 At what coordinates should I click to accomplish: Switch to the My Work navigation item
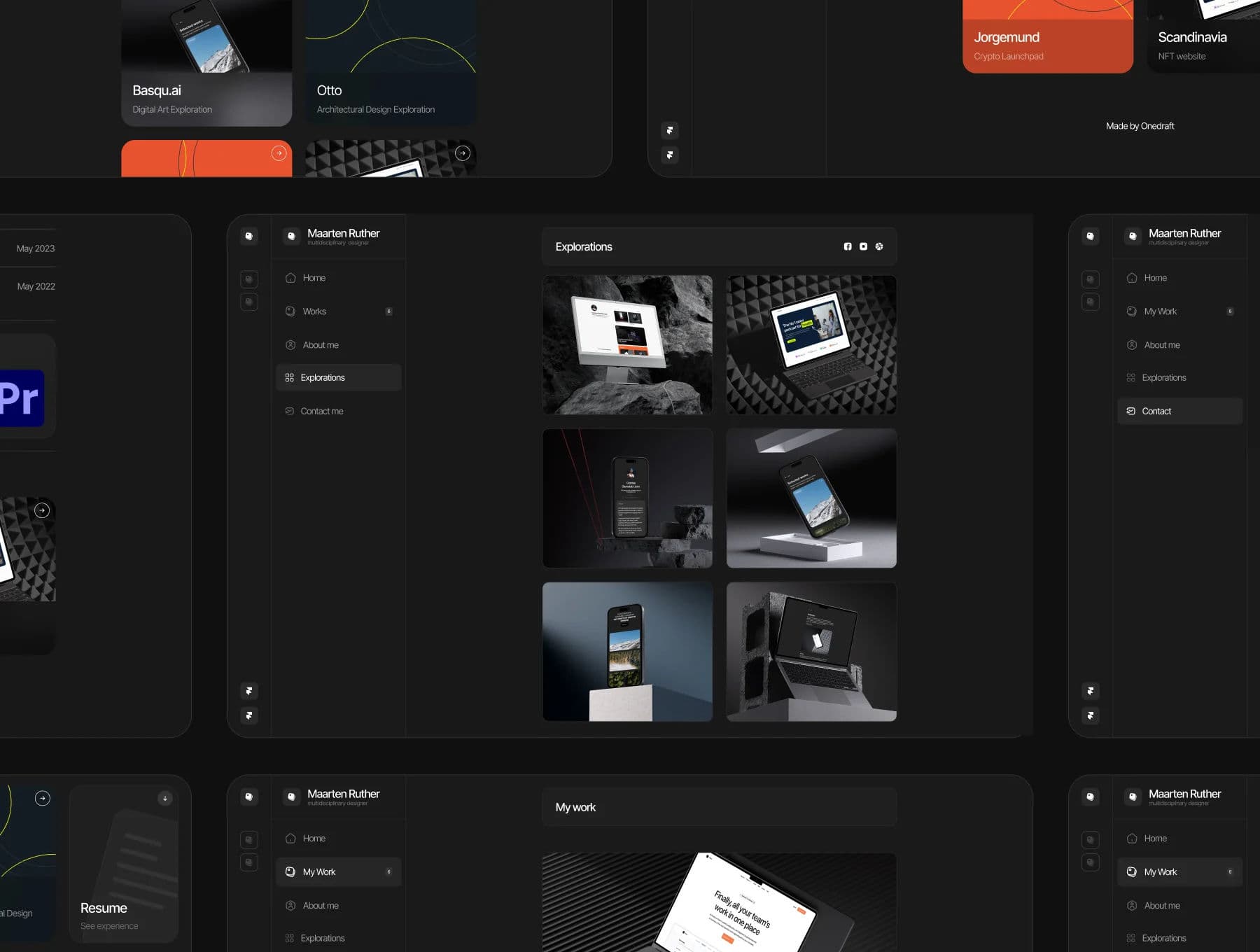pyautogui.click(x=319, y=871)
